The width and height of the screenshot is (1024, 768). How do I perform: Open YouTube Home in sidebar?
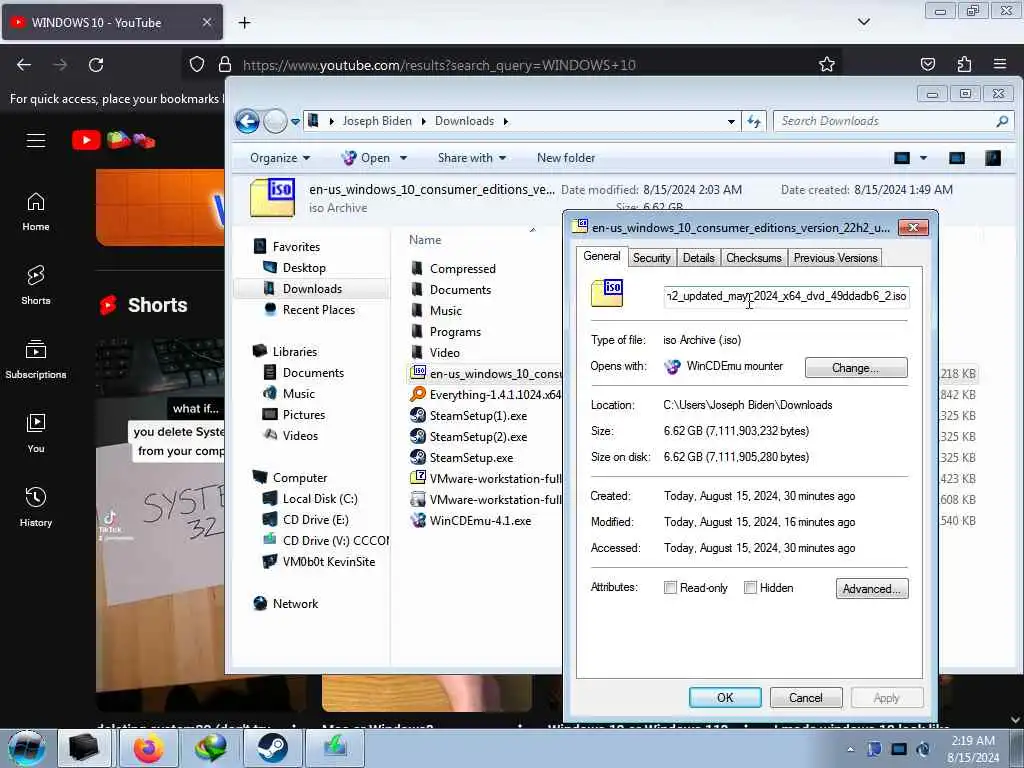pyautogui.click(x=36, y=212)
